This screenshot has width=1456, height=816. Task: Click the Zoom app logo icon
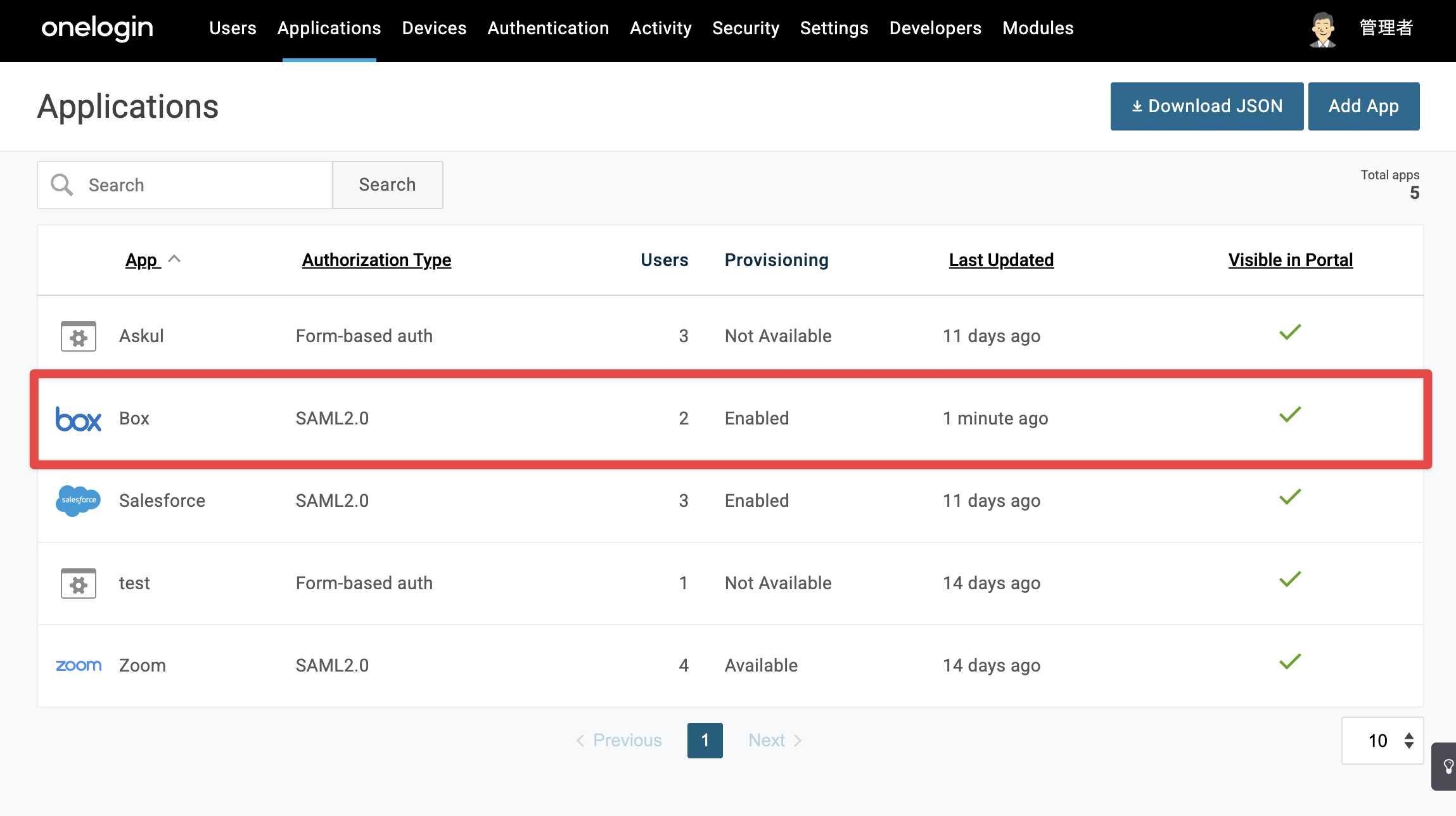[78, 665]
